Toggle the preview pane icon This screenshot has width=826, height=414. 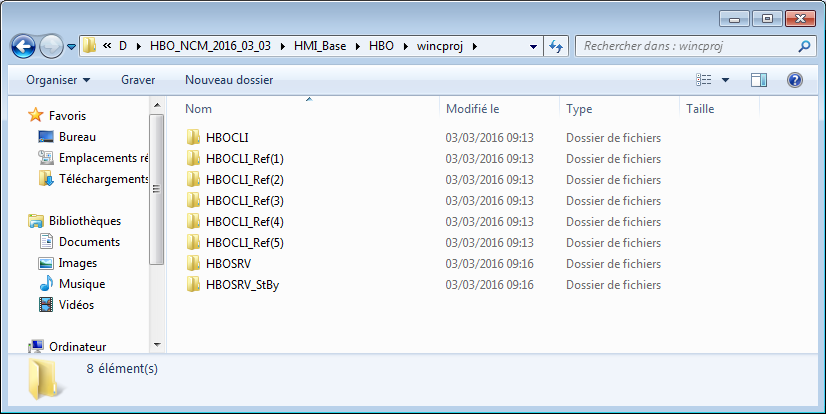pos(758,80)
